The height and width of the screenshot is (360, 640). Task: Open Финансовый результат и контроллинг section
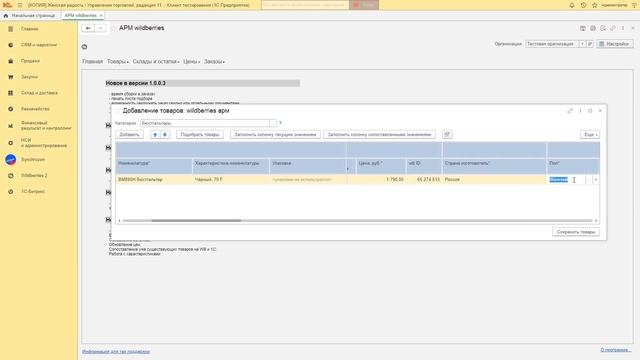tap(46, 125)
